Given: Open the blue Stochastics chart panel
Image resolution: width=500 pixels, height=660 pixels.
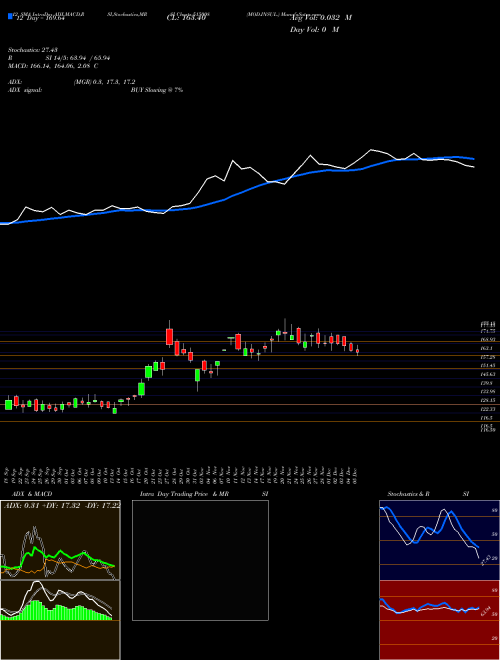Looking at the screenshot, I should 439,540.
